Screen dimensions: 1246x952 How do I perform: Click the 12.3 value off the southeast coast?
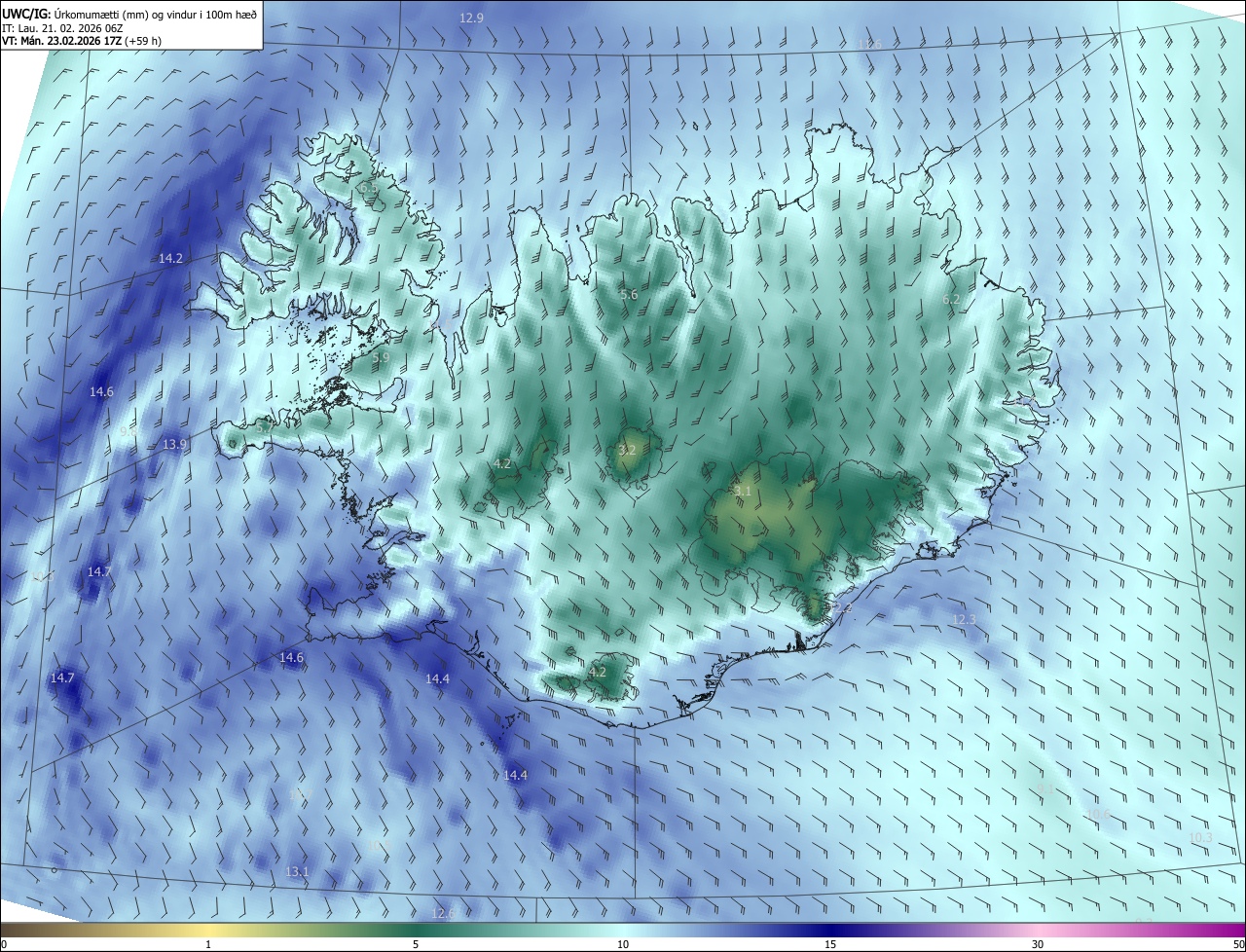[964, 619]
